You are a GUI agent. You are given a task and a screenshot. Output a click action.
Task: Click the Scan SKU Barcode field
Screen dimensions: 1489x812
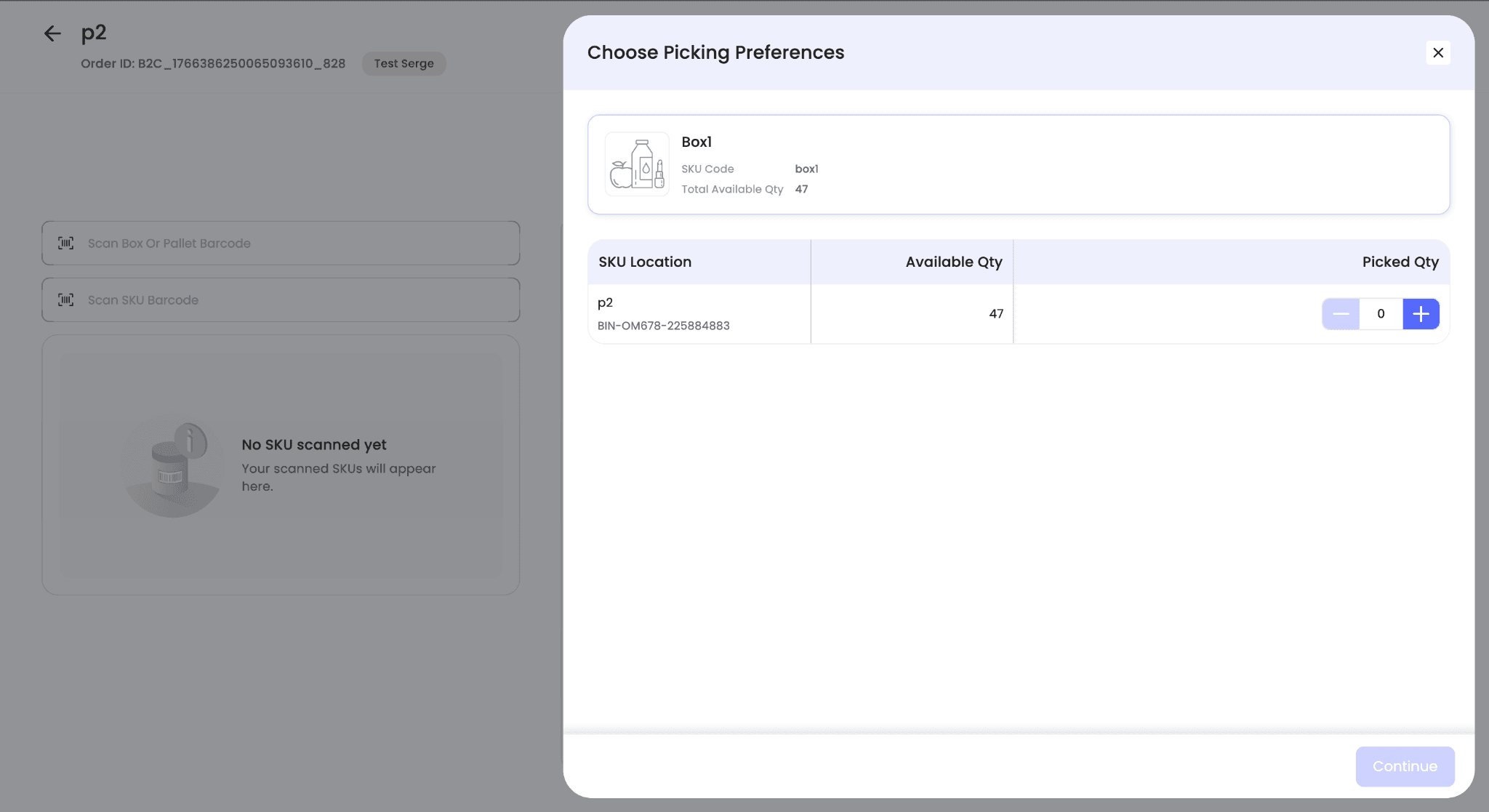[291, 300]
